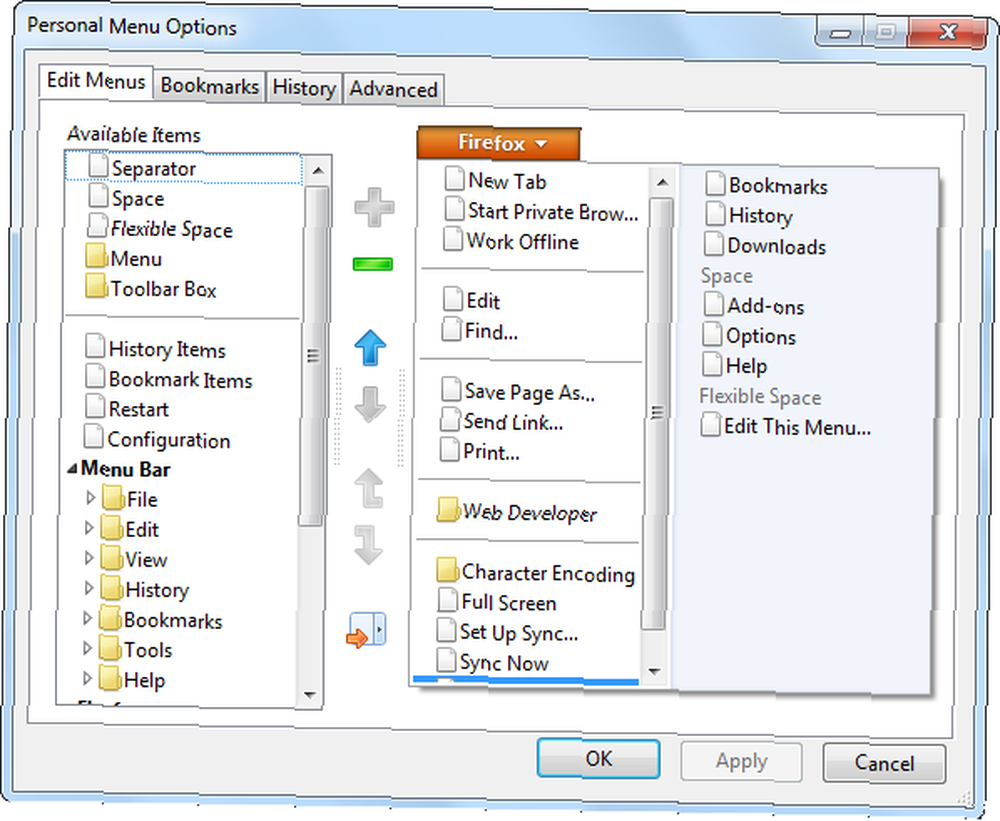This screenshot has width=1000, height=821.
Task: Select the grayed Space entry above Add-ons
Action: [726, 275]
